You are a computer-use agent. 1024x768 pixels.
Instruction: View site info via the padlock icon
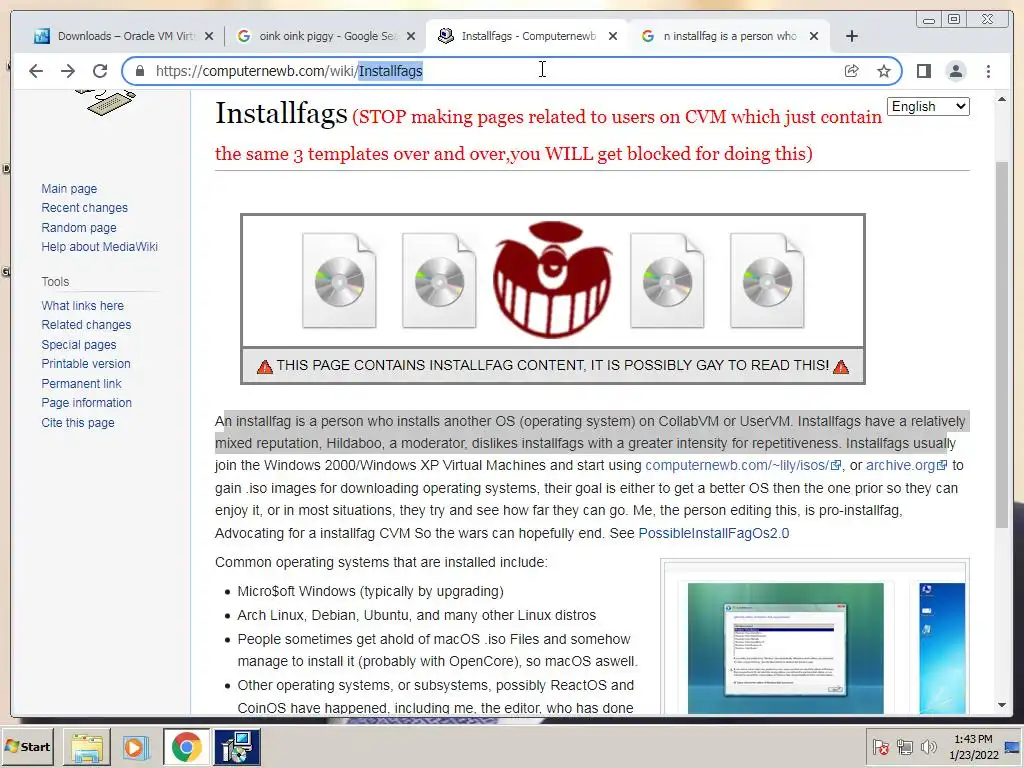click(140, 71)
